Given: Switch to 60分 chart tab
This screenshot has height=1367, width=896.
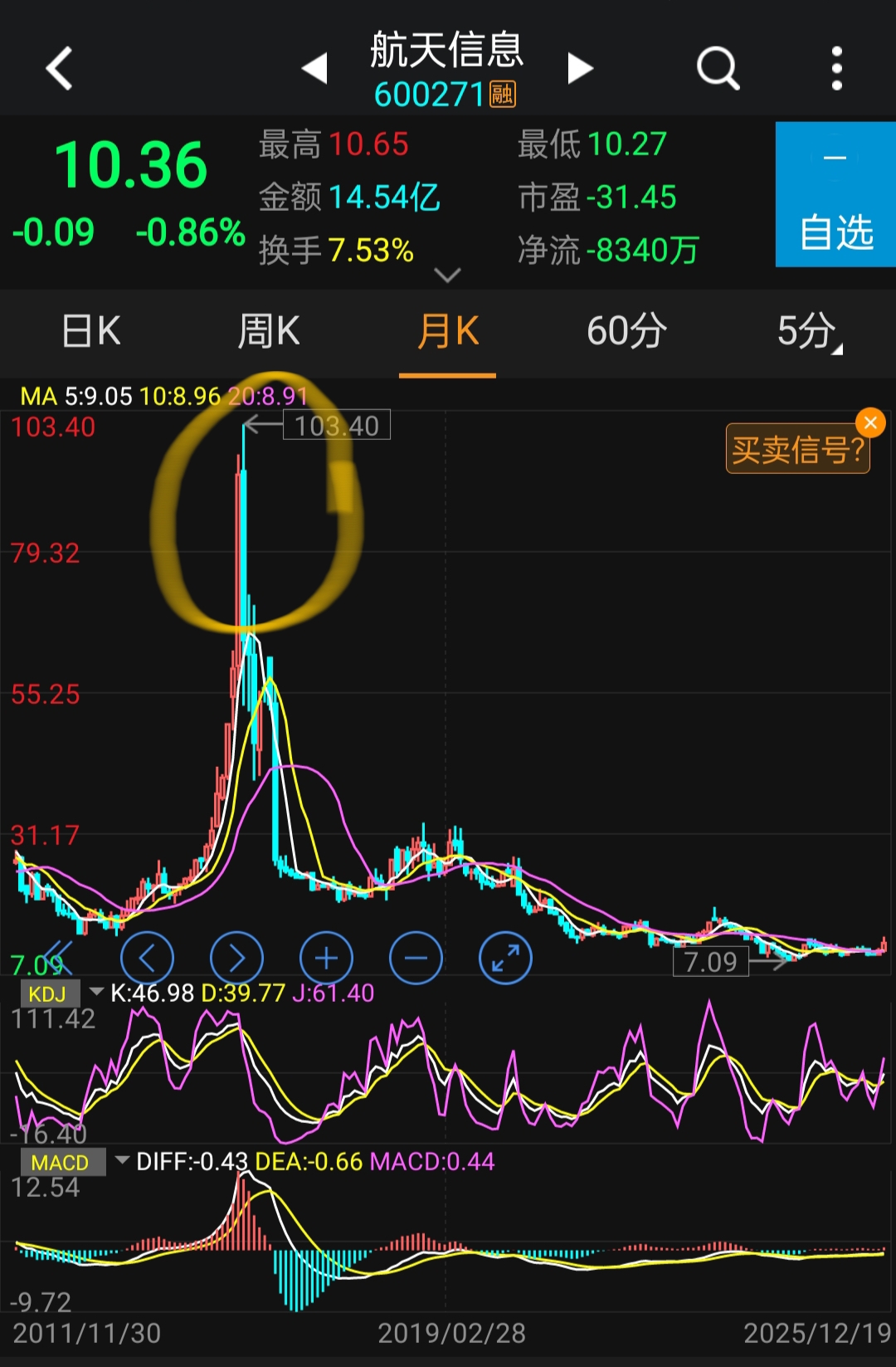Looking at the screenshot, I should pyautogui.click(x=626, y=331).
